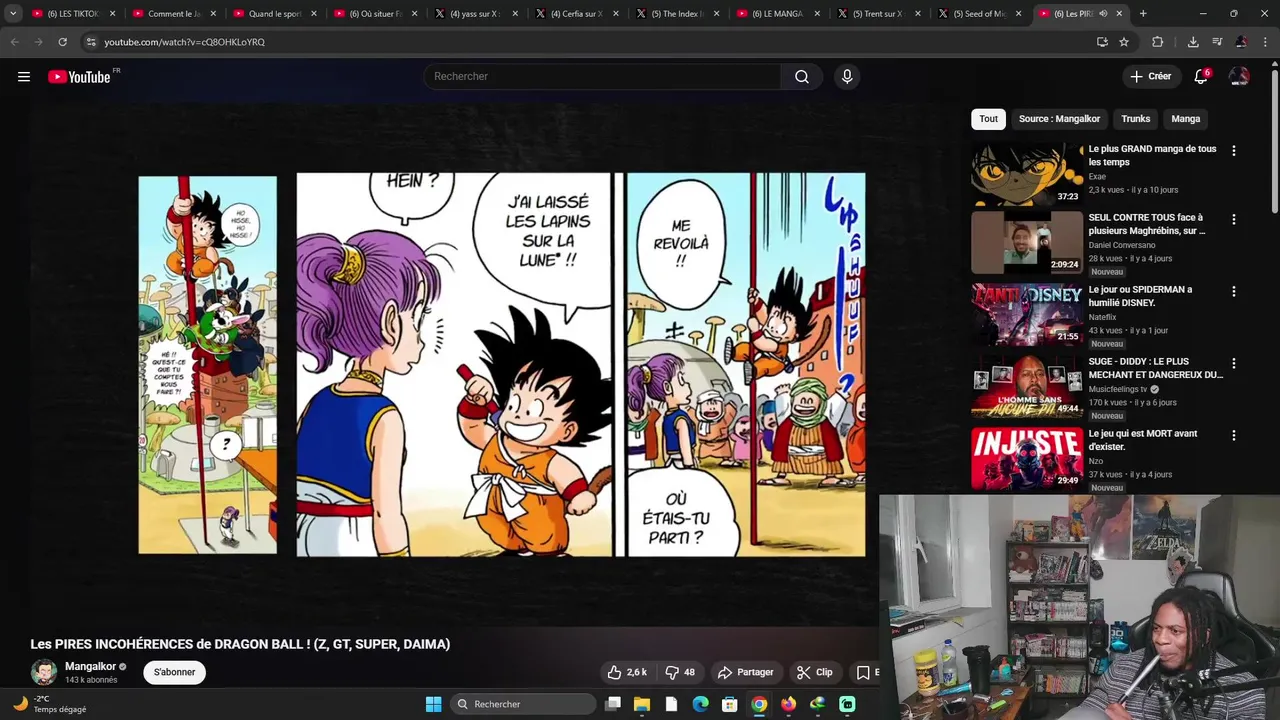Image resolution: width=1280 pixels, height=720 pixels.
Task: Dislike the video showing 48
Action: click(x=680, y=672)
